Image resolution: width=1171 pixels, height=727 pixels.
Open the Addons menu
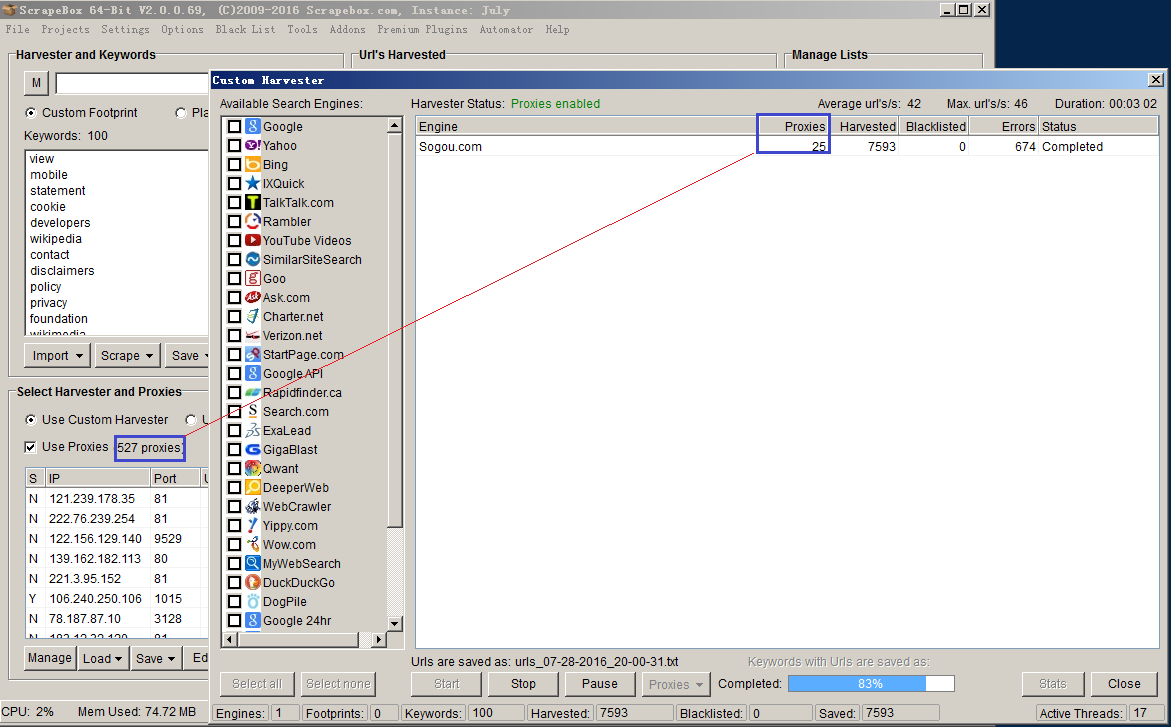point(347,29)
